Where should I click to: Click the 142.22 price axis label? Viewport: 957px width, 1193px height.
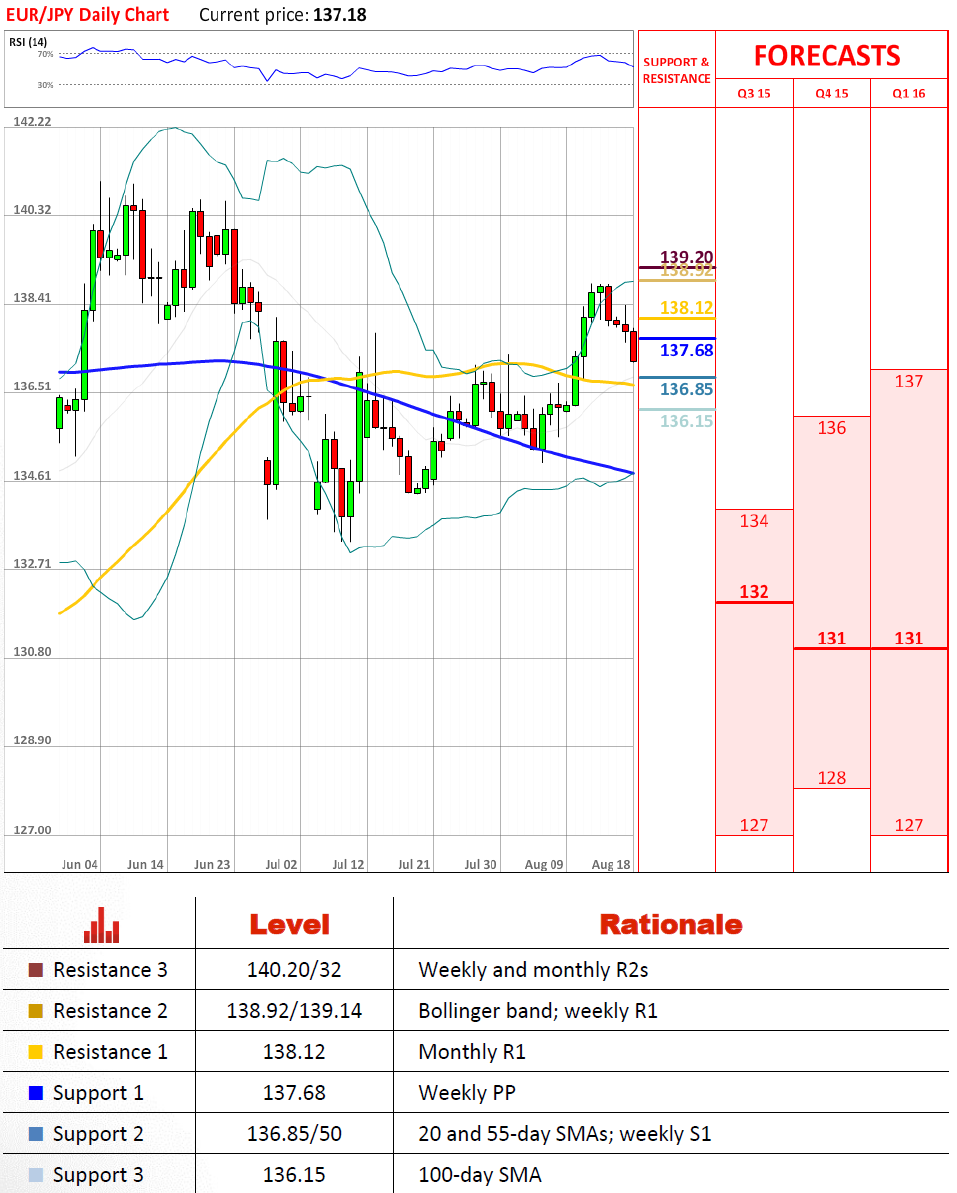32,122
